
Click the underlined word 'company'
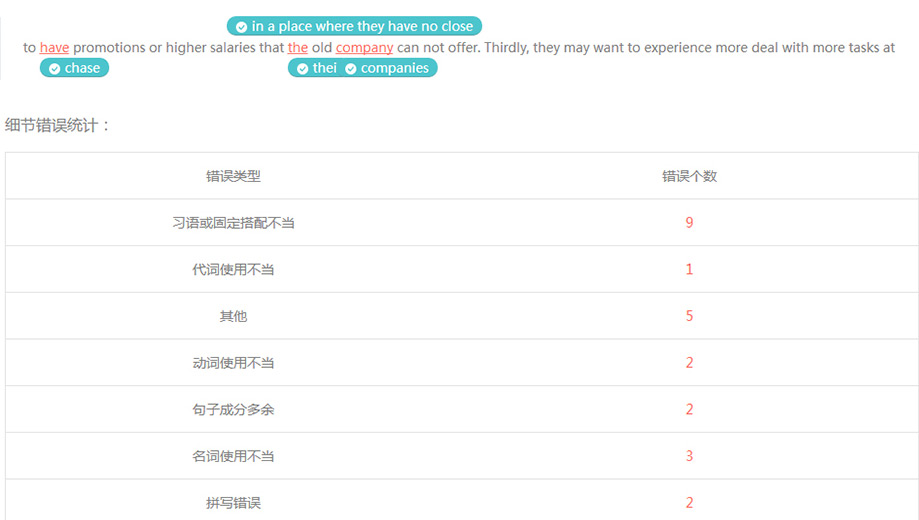(364, 47)
